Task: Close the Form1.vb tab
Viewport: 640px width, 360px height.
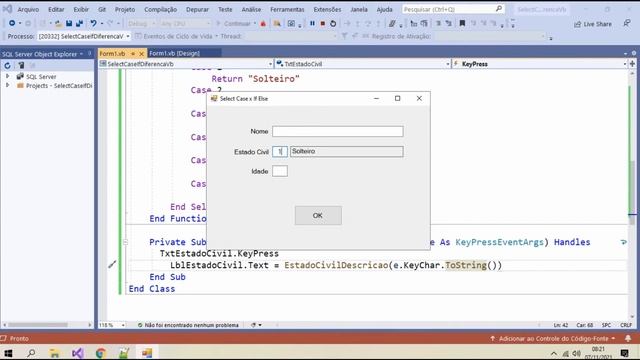Action: [x=142, y=53]
